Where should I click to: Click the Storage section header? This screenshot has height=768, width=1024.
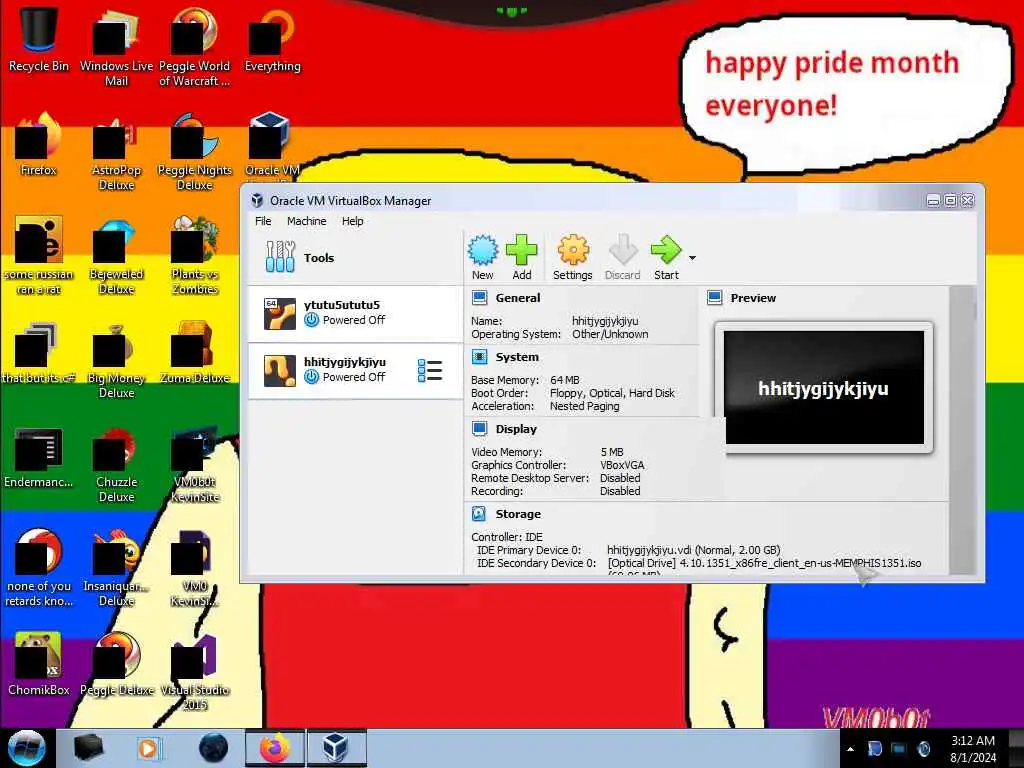pos(518,514)
